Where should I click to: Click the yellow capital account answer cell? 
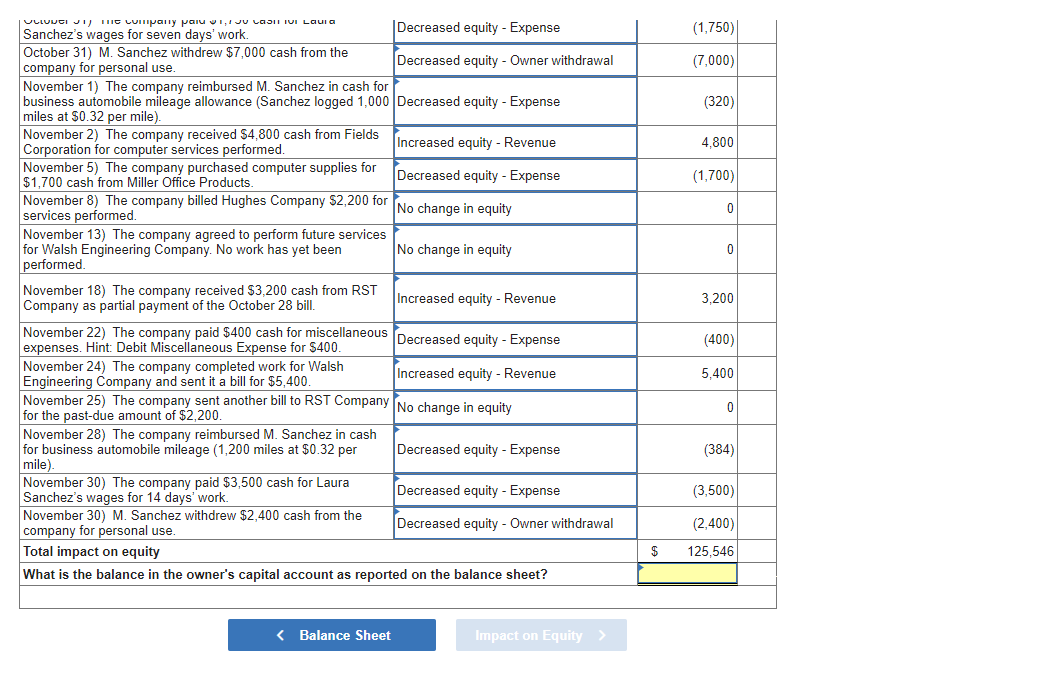pyautogui.click(x=687, y=573)
